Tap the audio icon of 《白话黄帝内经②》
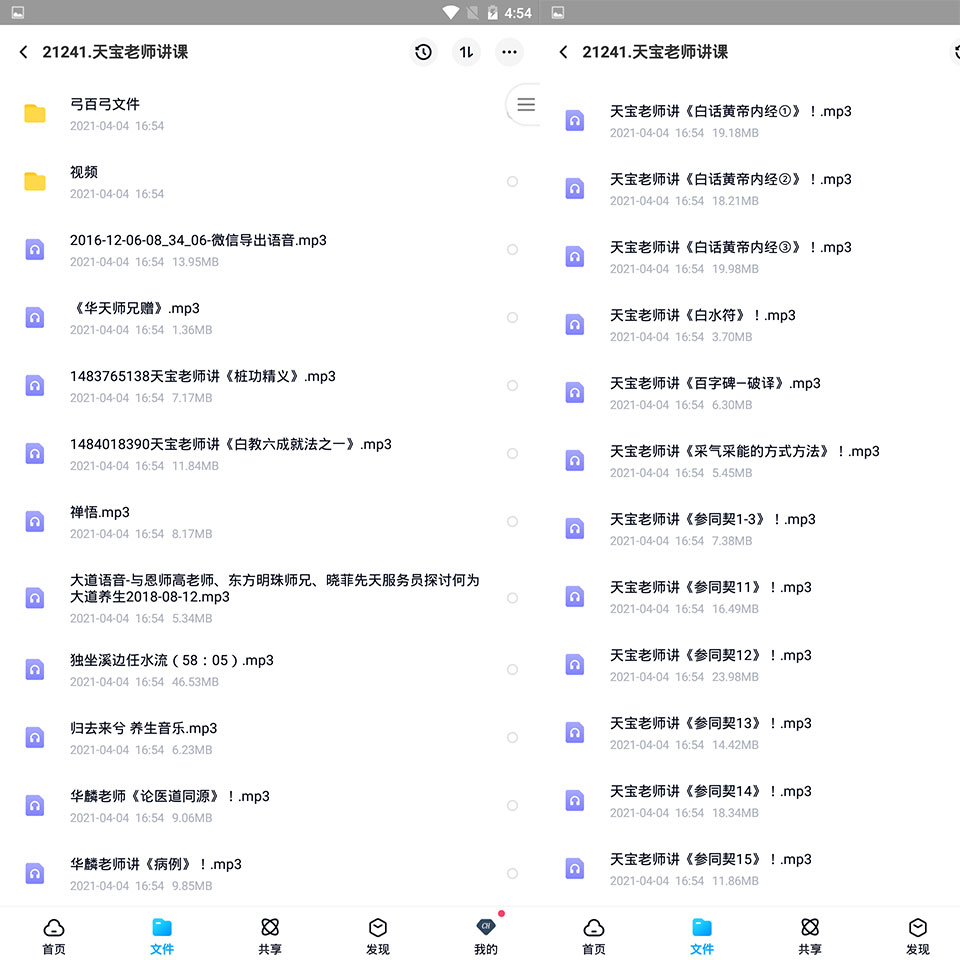 [x=574, y=189]
